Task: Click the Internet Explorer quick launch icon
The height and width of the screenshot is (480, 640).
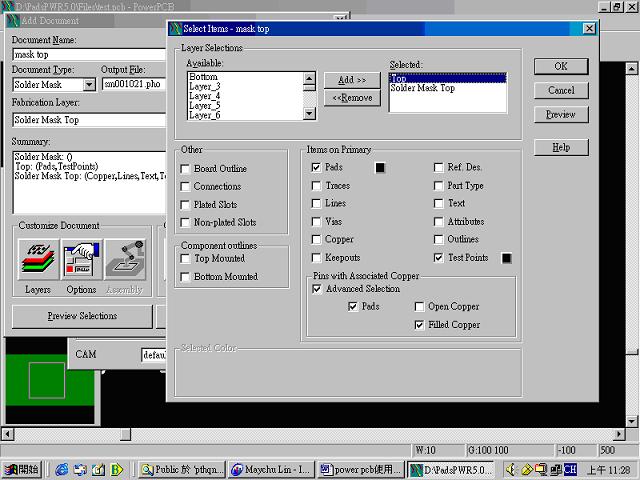Action: (x=62, y=469)
